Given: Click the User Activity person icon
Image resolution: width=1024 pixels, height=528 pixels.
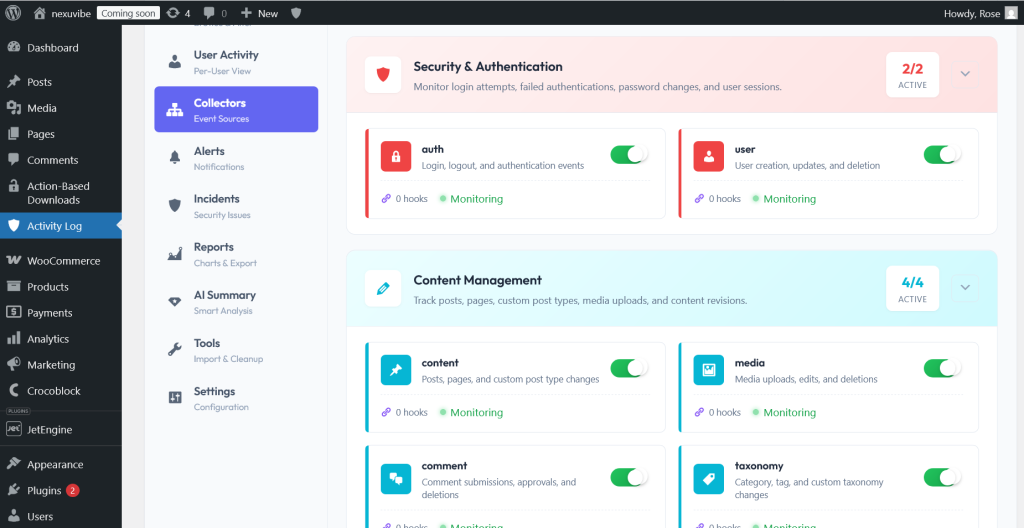Looking at the screenshot, I should tap(174, 61).
